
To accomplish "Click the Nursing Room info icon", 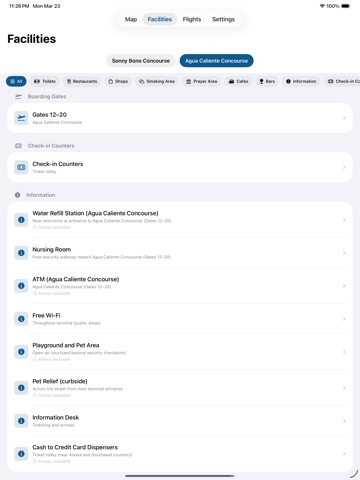I will coord(21,253).
